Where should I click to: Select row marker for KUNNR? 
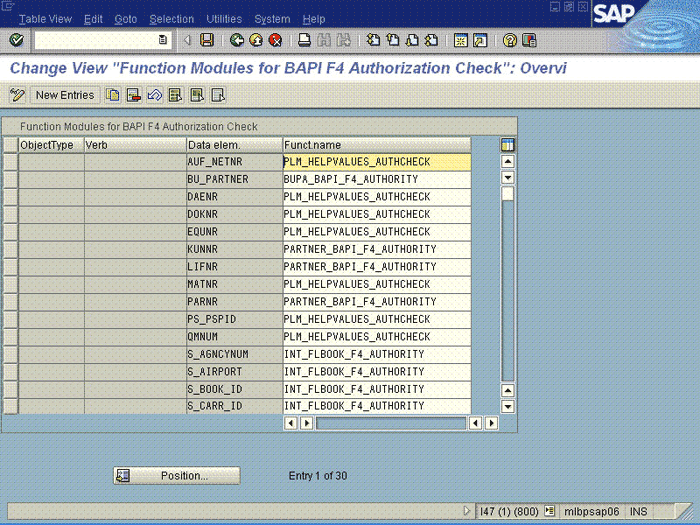10,249
